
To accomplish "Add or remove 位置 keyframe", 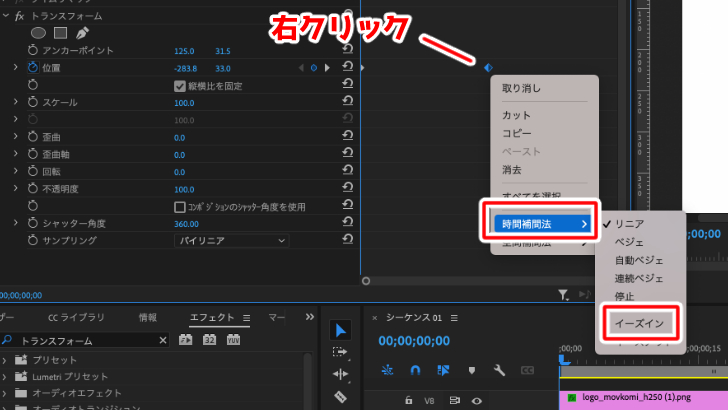I will 314,68.
